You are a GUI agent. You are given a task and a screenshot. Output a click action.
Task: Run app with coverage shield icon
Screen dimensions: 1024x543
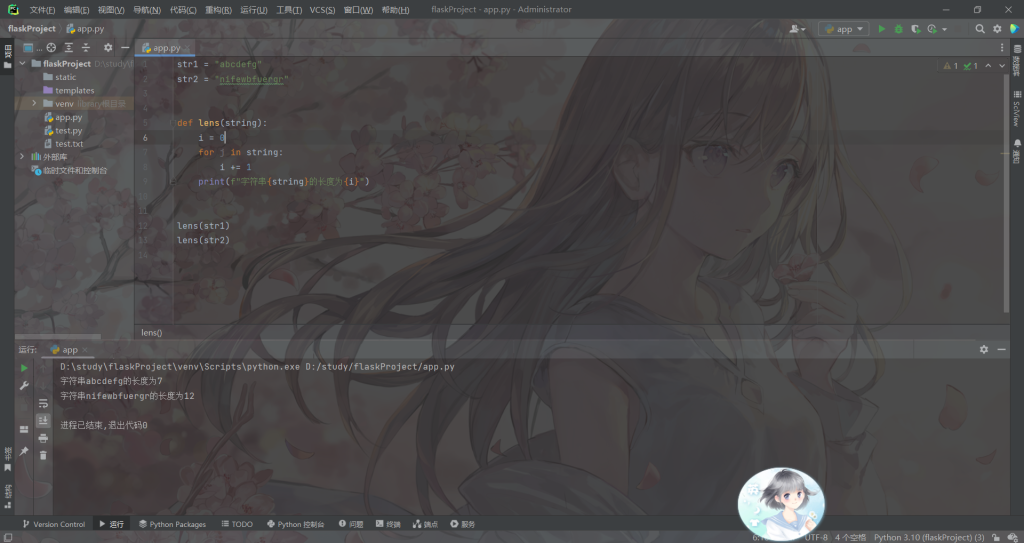coord(915,29)
